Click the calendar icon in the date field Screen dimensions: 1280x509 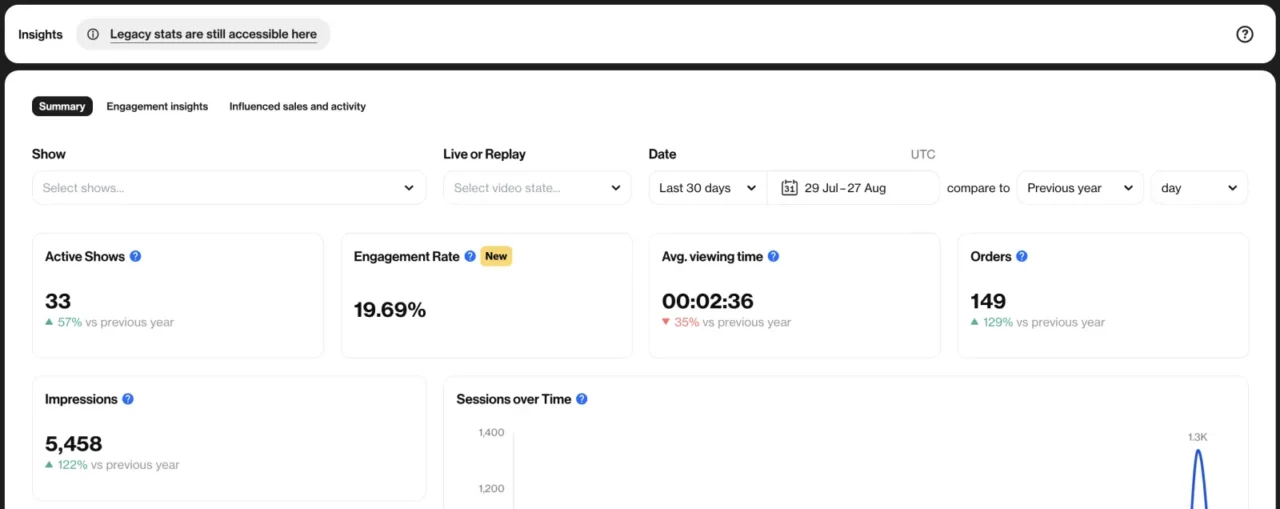[x=789, y=188]
